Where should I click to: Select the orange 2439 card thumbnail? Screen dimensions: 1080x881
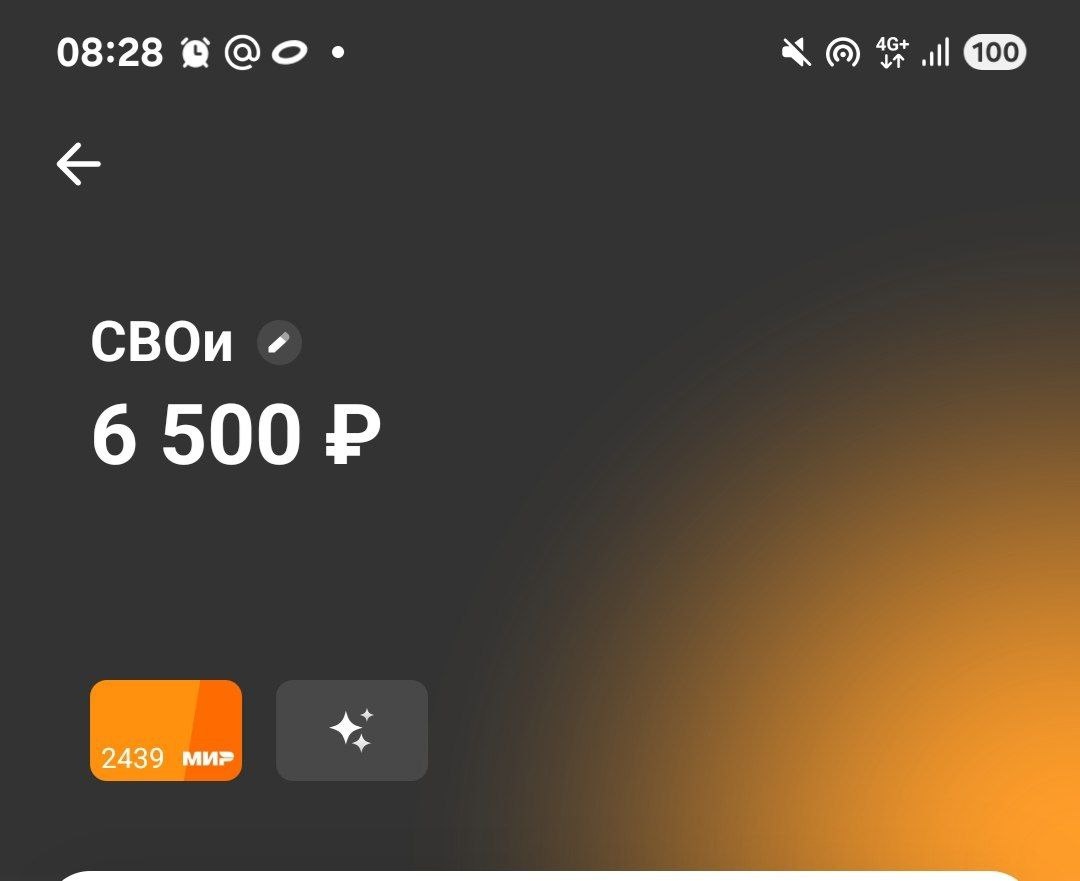pyautogui.click(x=166, y=730)
